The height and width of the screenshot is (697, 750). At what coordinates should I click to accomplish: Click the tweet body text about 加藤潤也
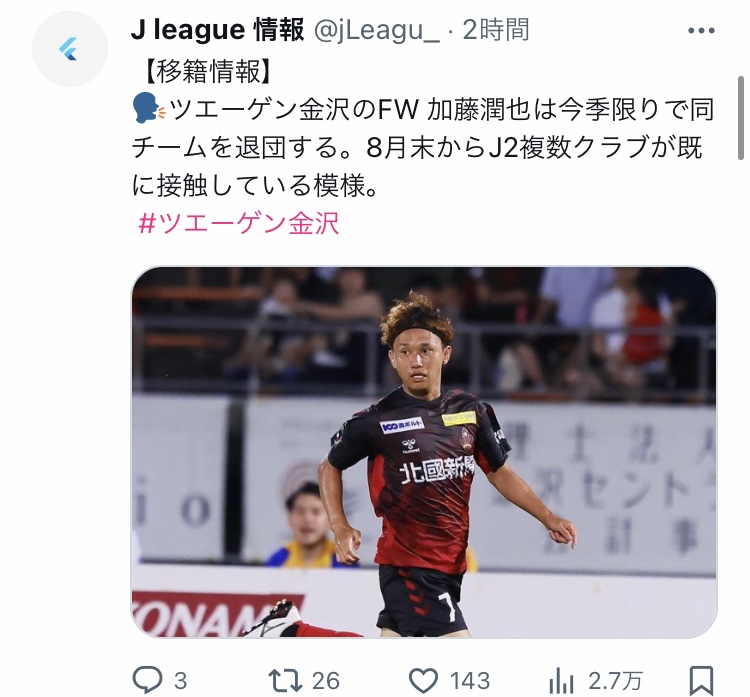click(423, 148)
